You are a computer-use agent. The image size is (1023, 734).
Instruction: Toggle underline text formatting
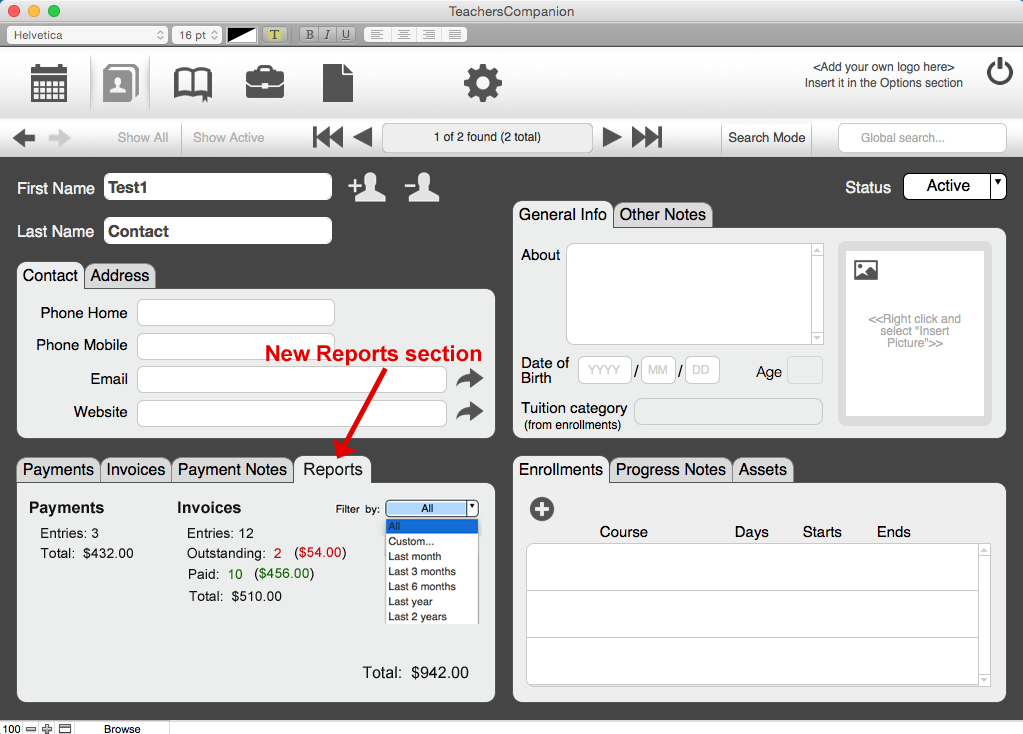(x=345, y=35)
